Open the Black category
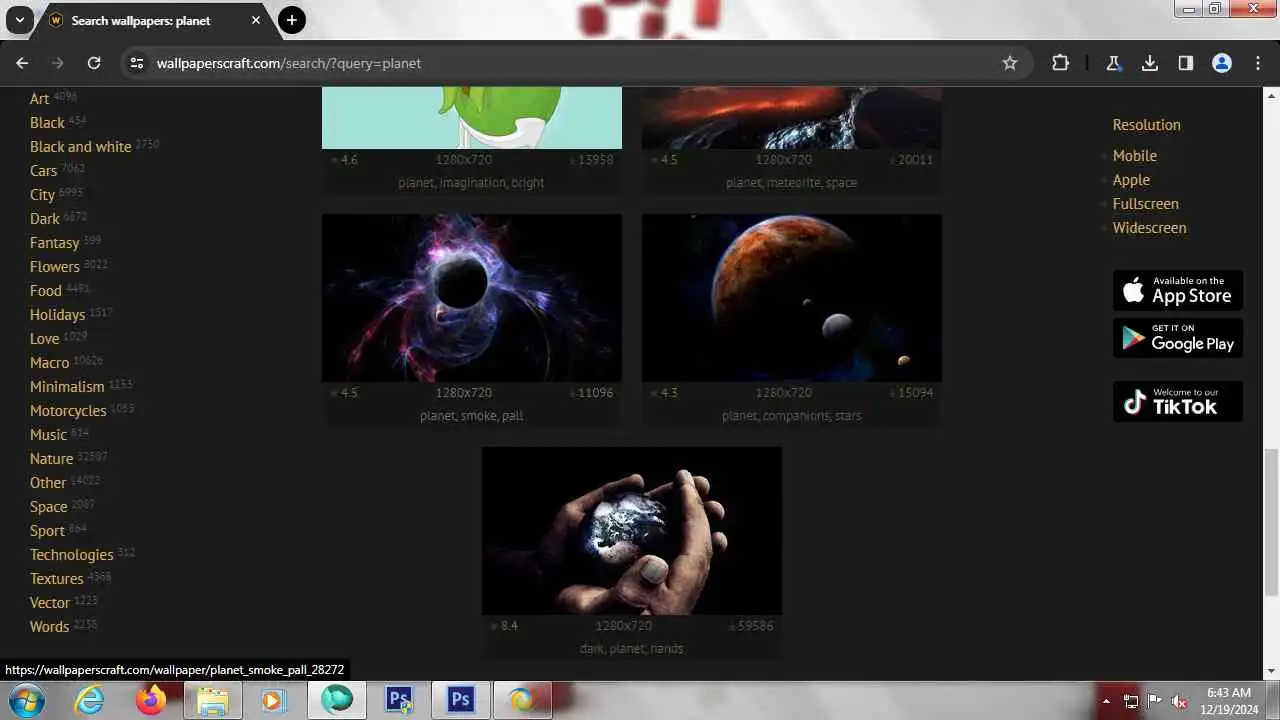 coord(47,122)
